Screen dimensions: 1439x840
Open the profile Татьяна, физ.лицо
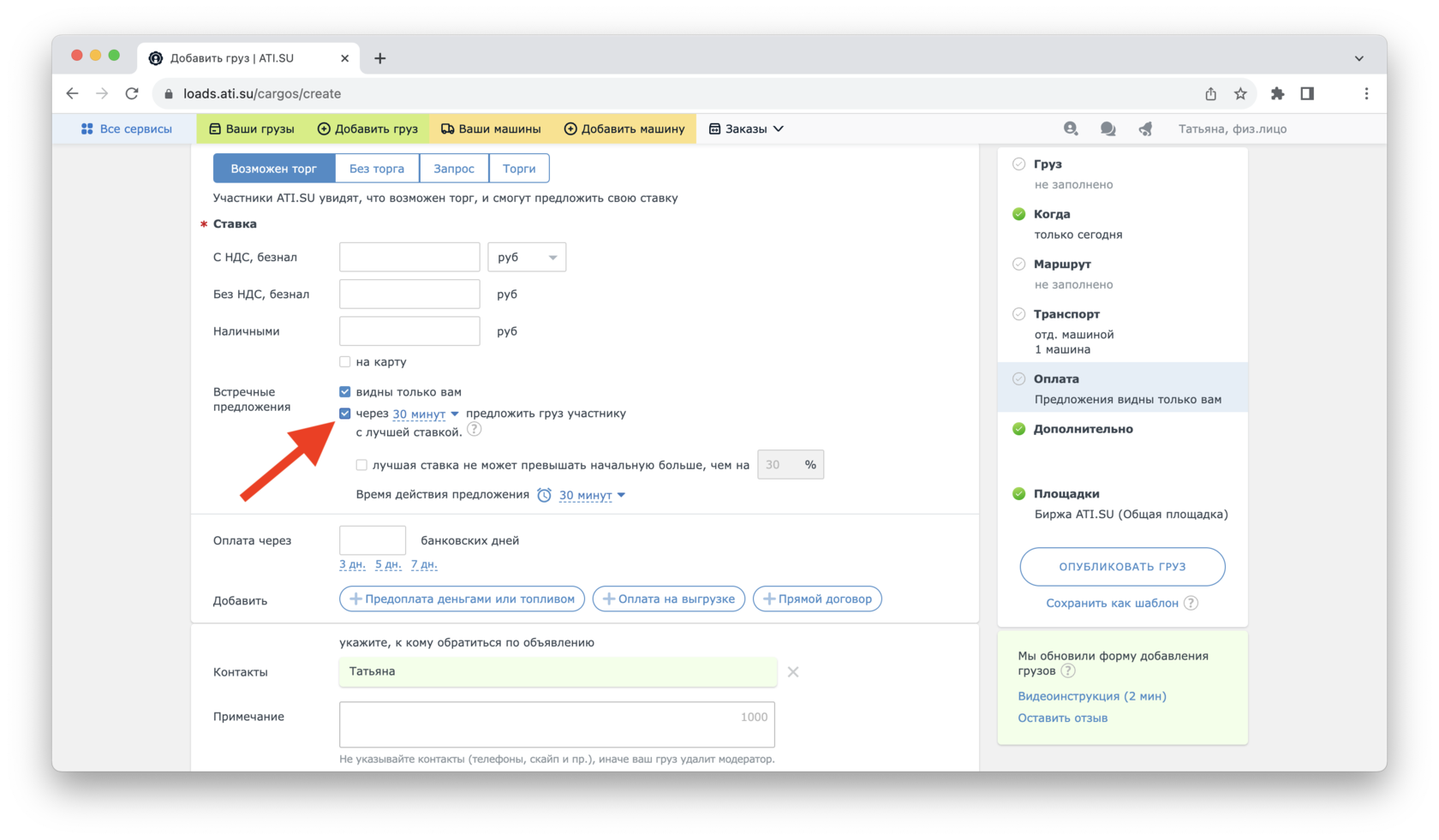(1232, 128)
